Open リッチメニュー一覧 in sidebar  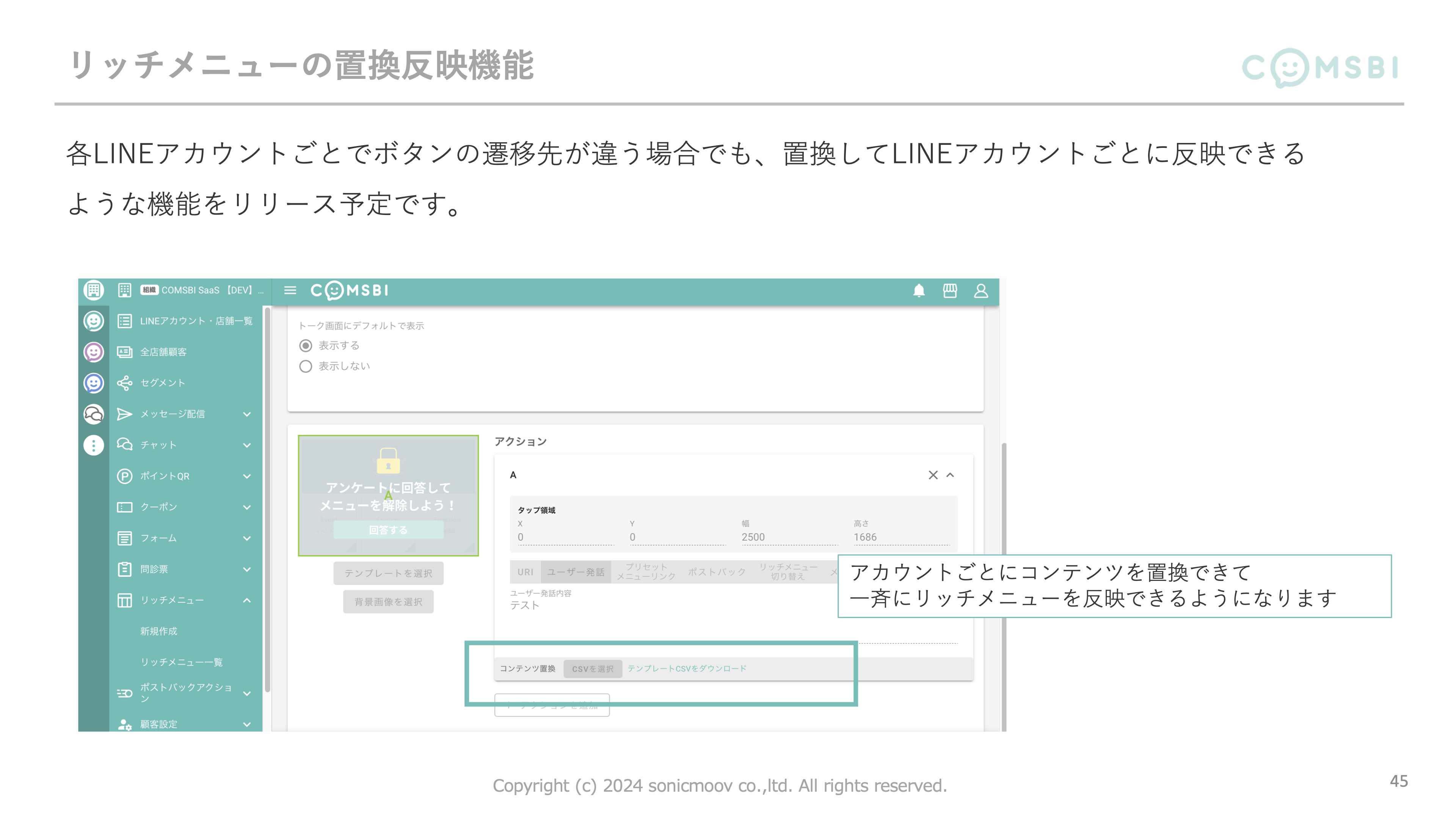[182, 662]
